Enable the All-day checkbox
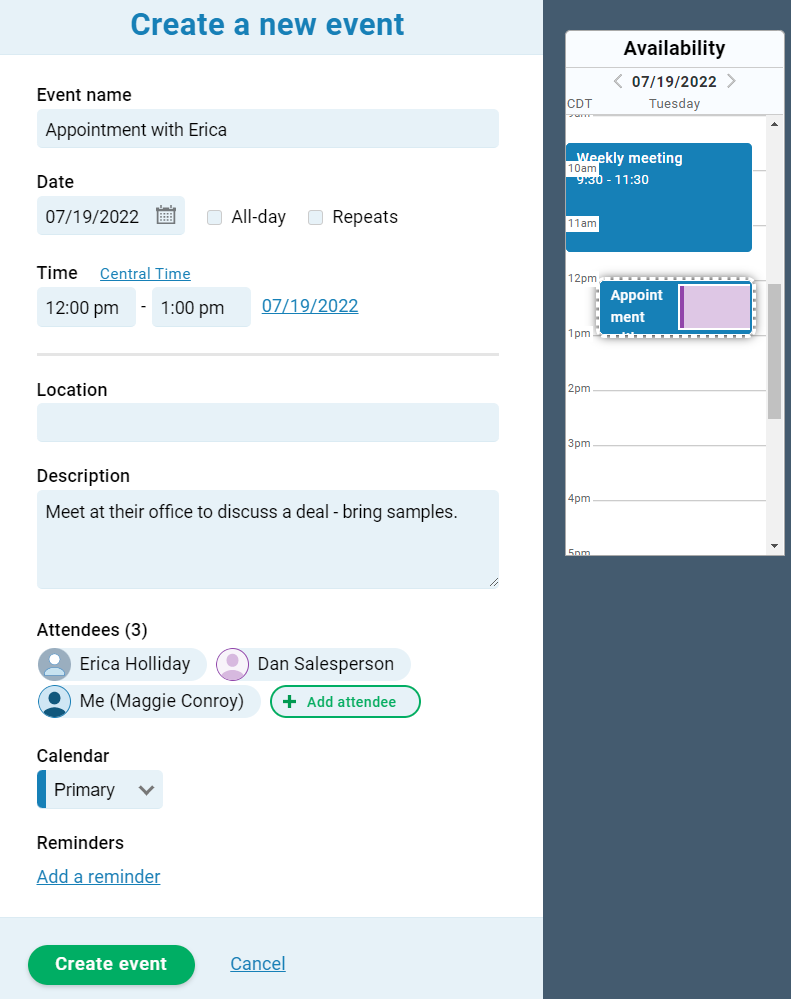 [215, 217]
